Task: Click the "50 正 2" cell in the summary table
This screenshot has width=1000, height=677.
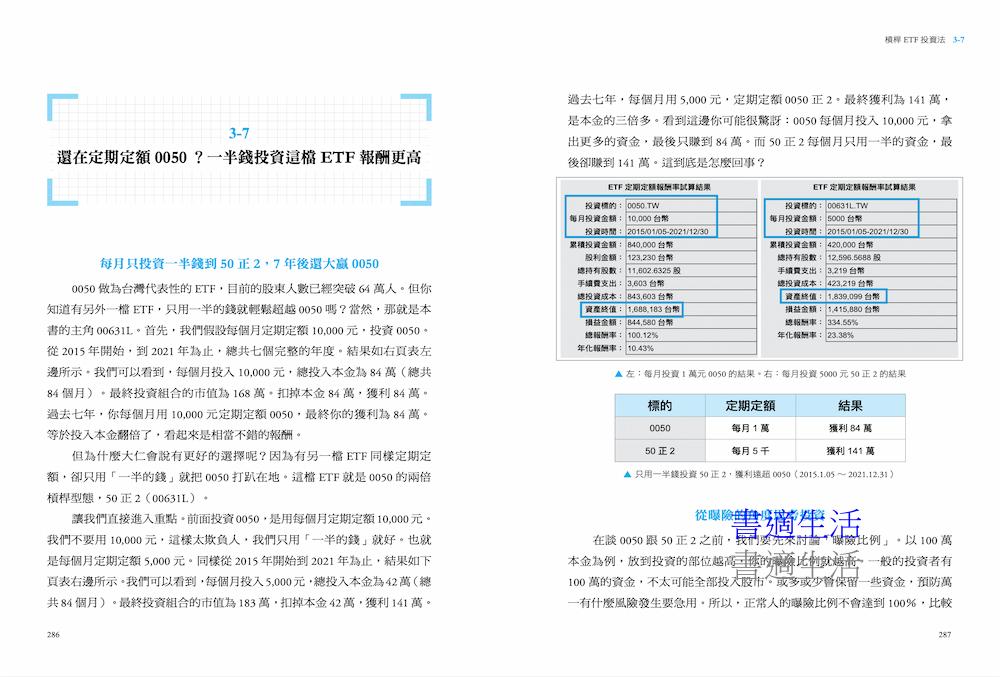Action: point(659,451)
